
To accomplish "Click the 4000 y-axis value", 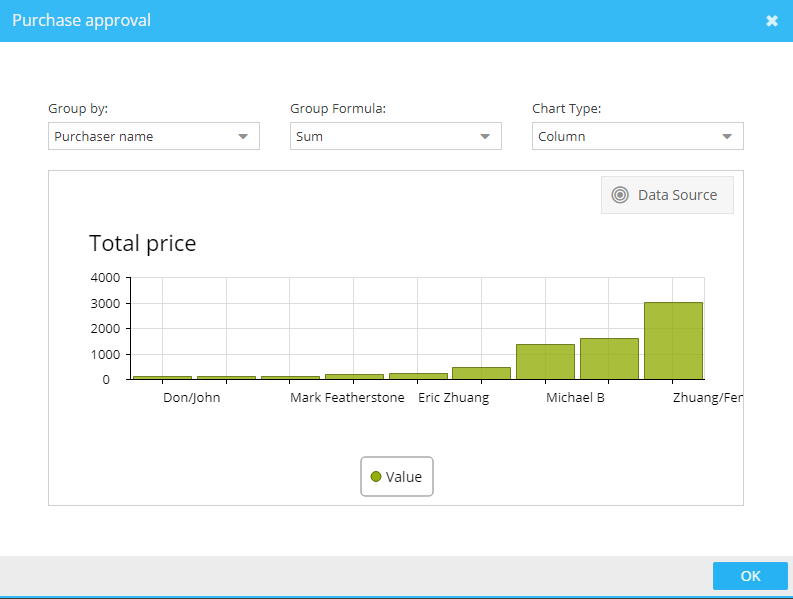I will point(105,278).
